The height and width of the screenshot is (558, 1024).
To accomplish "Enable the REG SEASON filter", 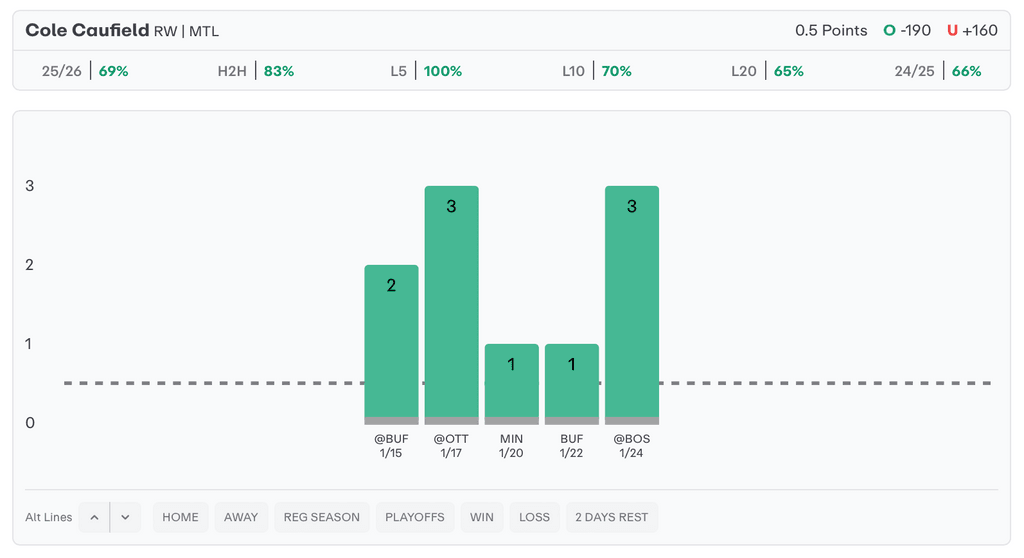I will click(x=321, y=517).
